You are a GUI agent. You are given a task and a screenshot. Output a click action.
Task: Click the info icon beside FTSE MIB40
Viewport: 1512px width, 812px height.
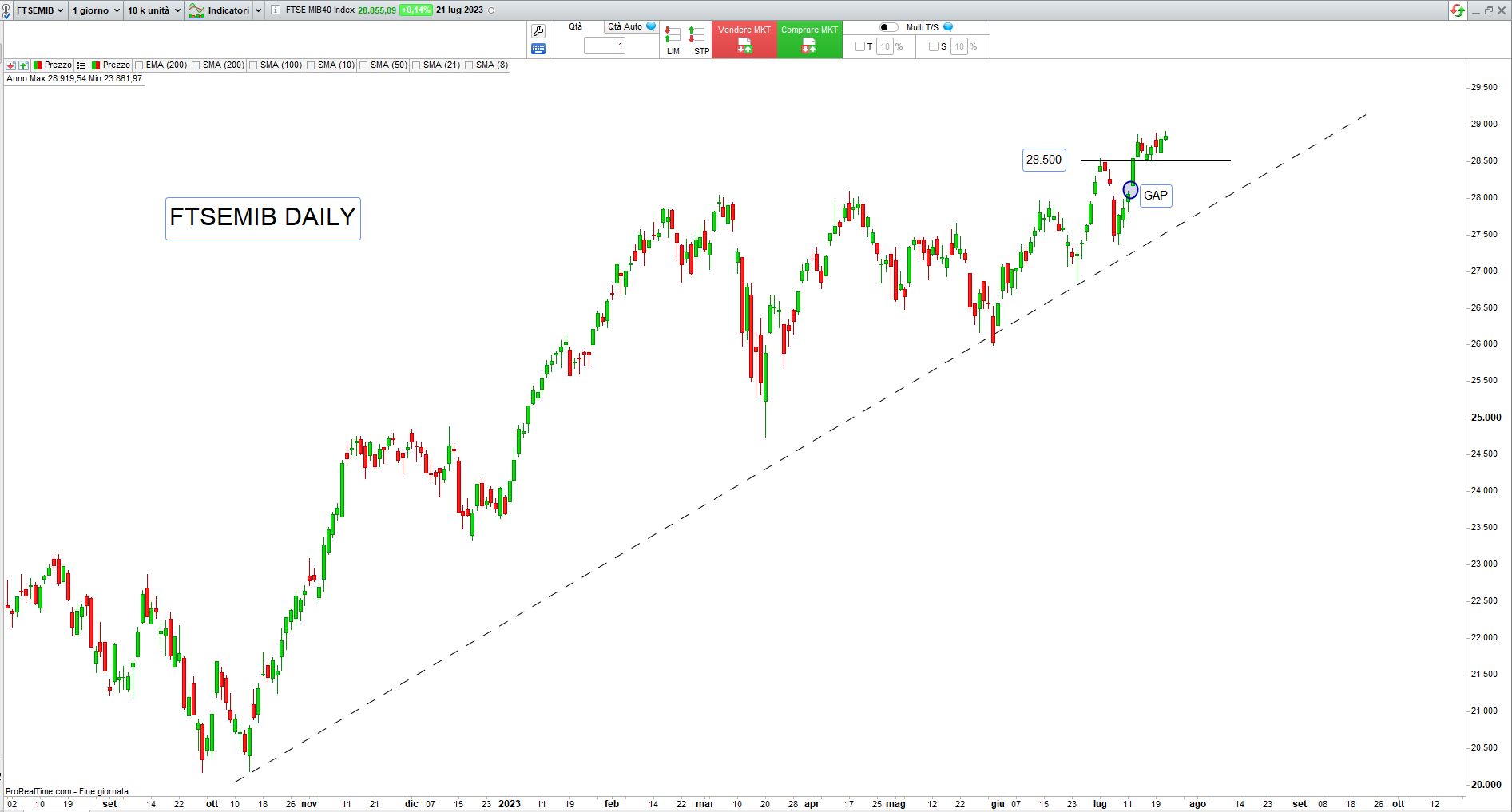tap(276, 10)
